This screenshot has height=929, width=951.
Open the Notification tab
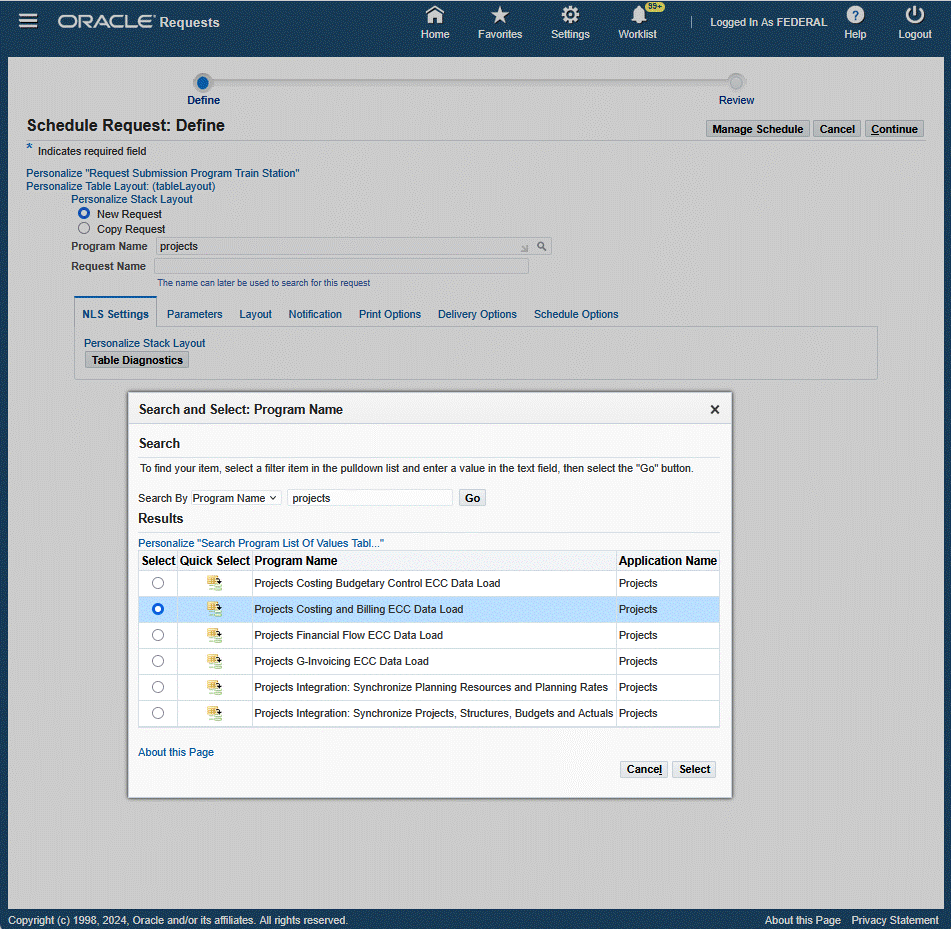click(x=315, y=314)
